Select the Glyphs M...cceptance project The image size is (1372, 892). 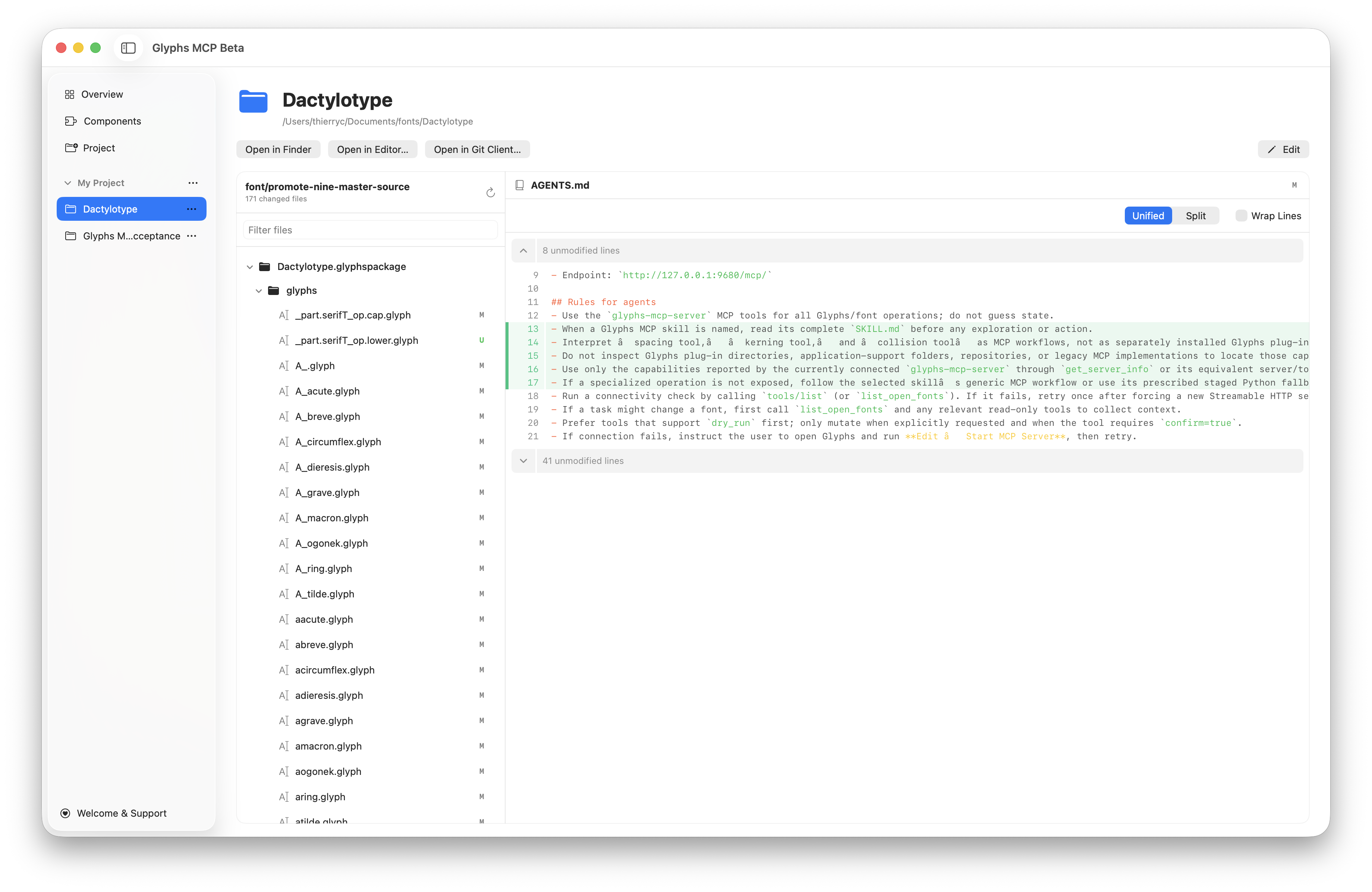132,236
